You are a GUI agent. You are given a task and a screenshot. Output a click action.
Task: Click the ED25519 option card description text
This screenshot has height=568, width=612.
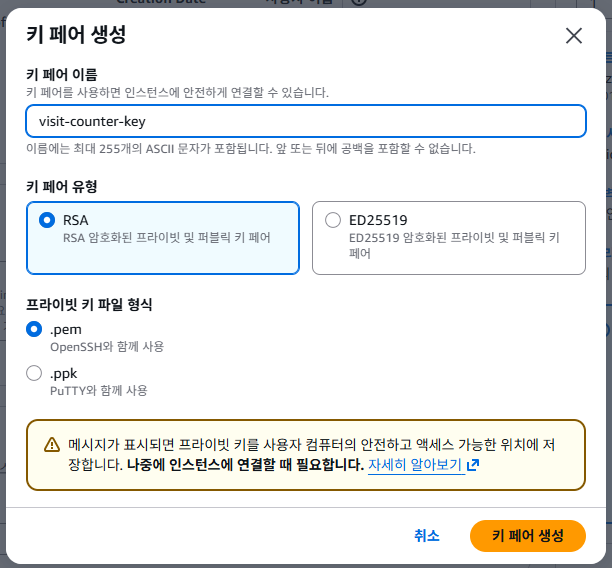click(x=454, y=245)
